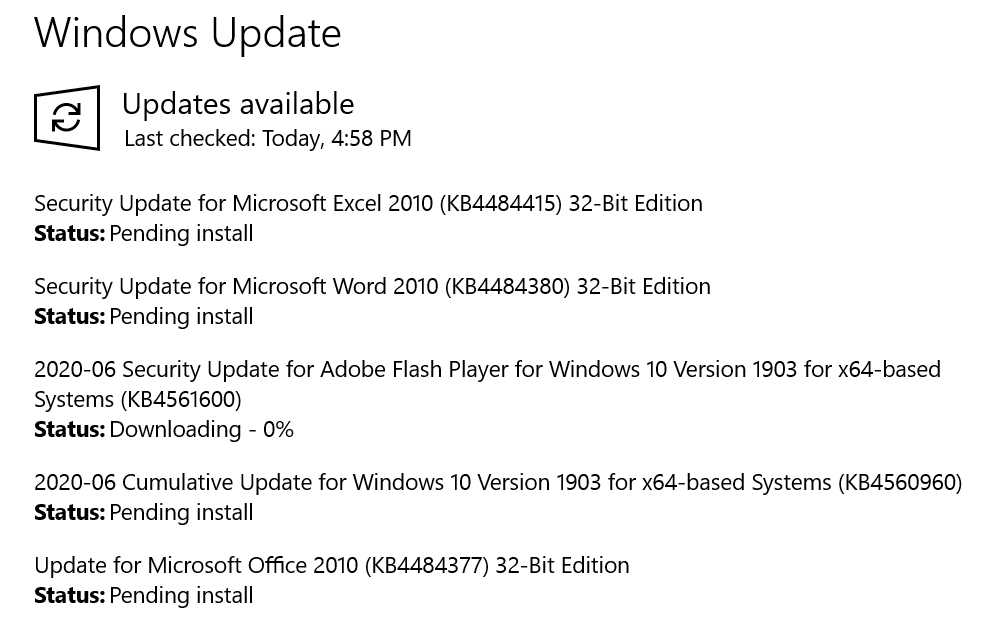Select the "Windows Update" page heading
Viewport: 984px width, 626px height.
[x=187, y=33]
